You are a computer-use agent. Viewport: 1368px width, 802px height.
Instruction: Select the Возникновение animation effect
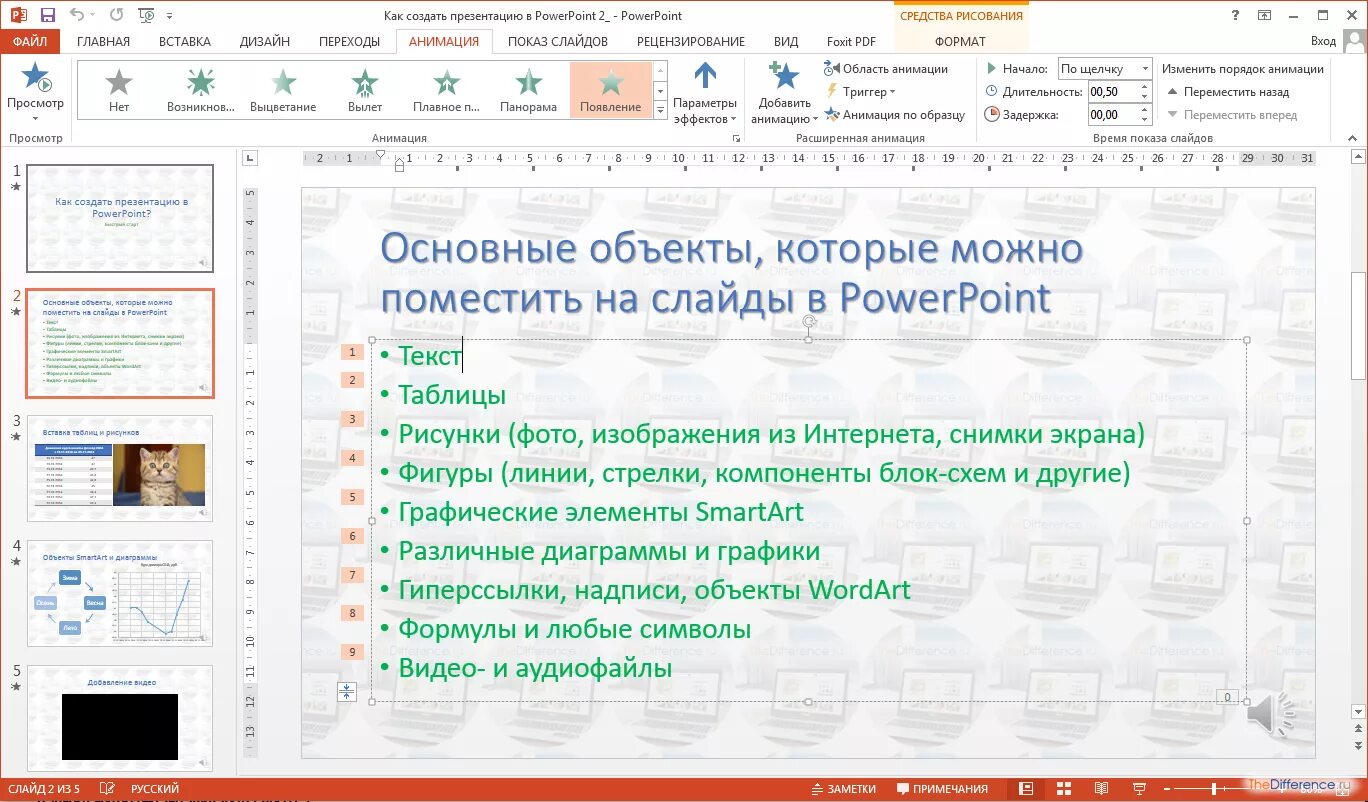(x=201, y=90)
